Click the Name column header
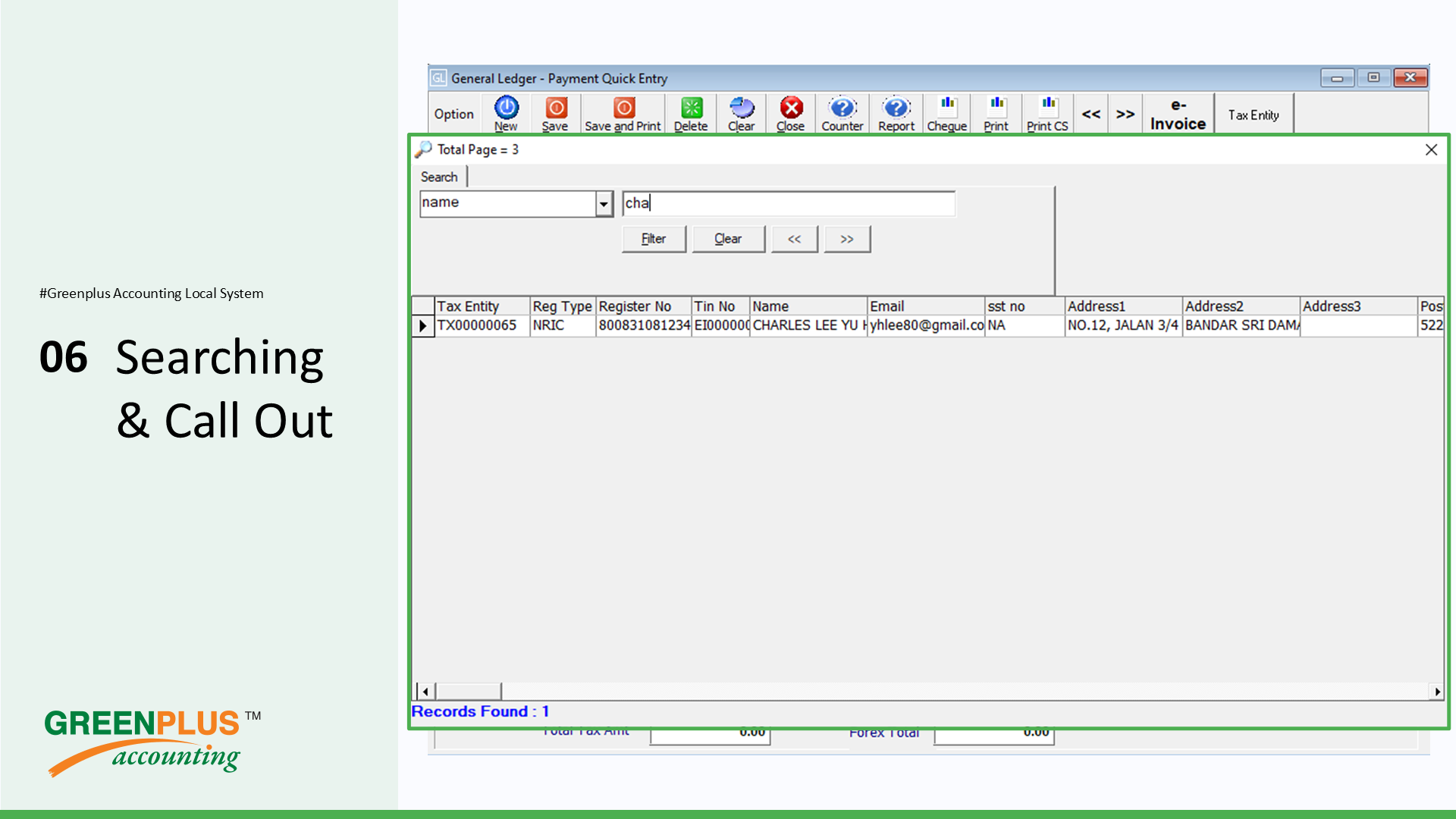Screen dimensions: 1456x819 click(x=808, y=306)
